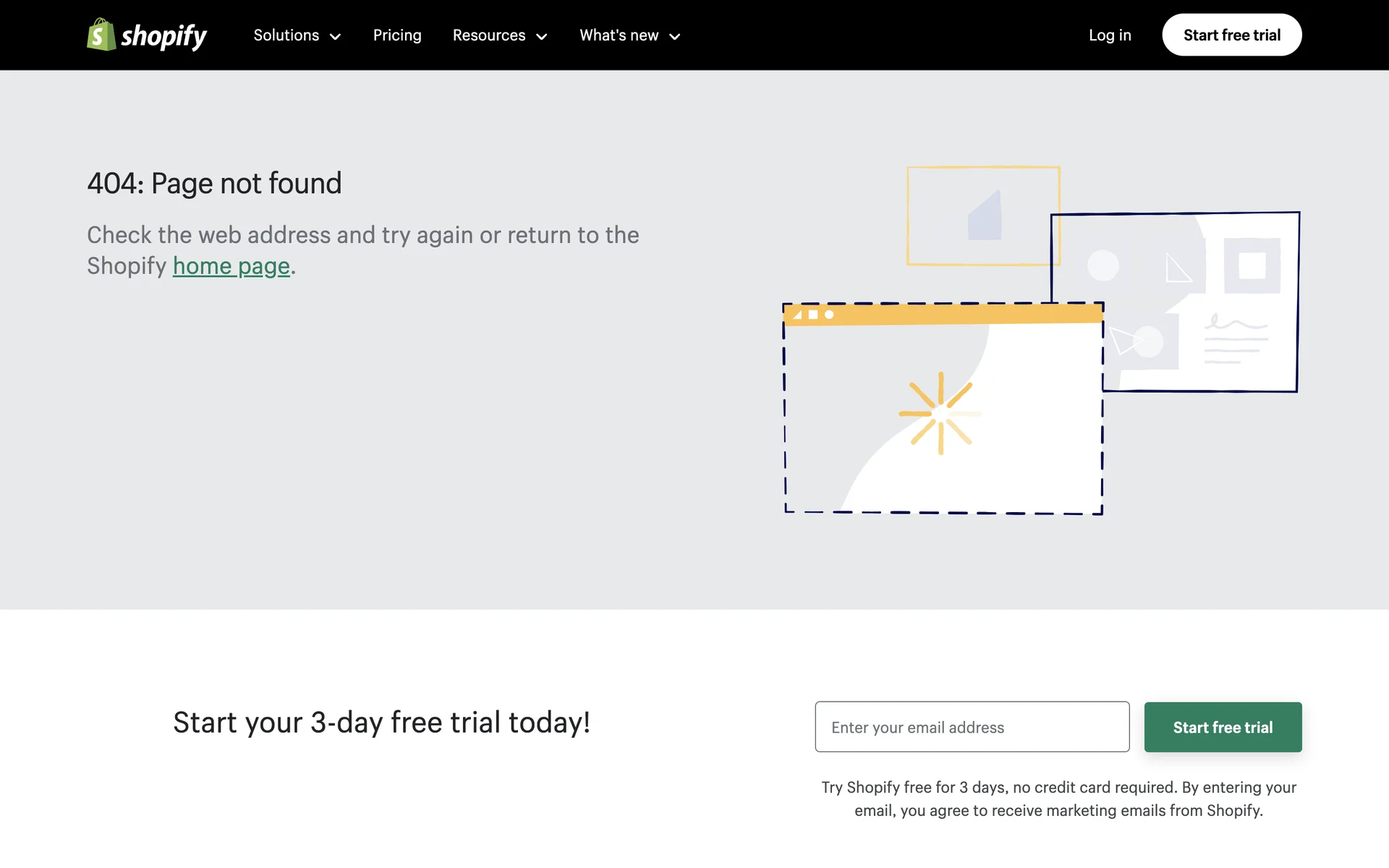This screenshot has height=868, width=1389.
Task: Click the yellow-framed image placeholder illustration
Action: (x=982, y=216)
